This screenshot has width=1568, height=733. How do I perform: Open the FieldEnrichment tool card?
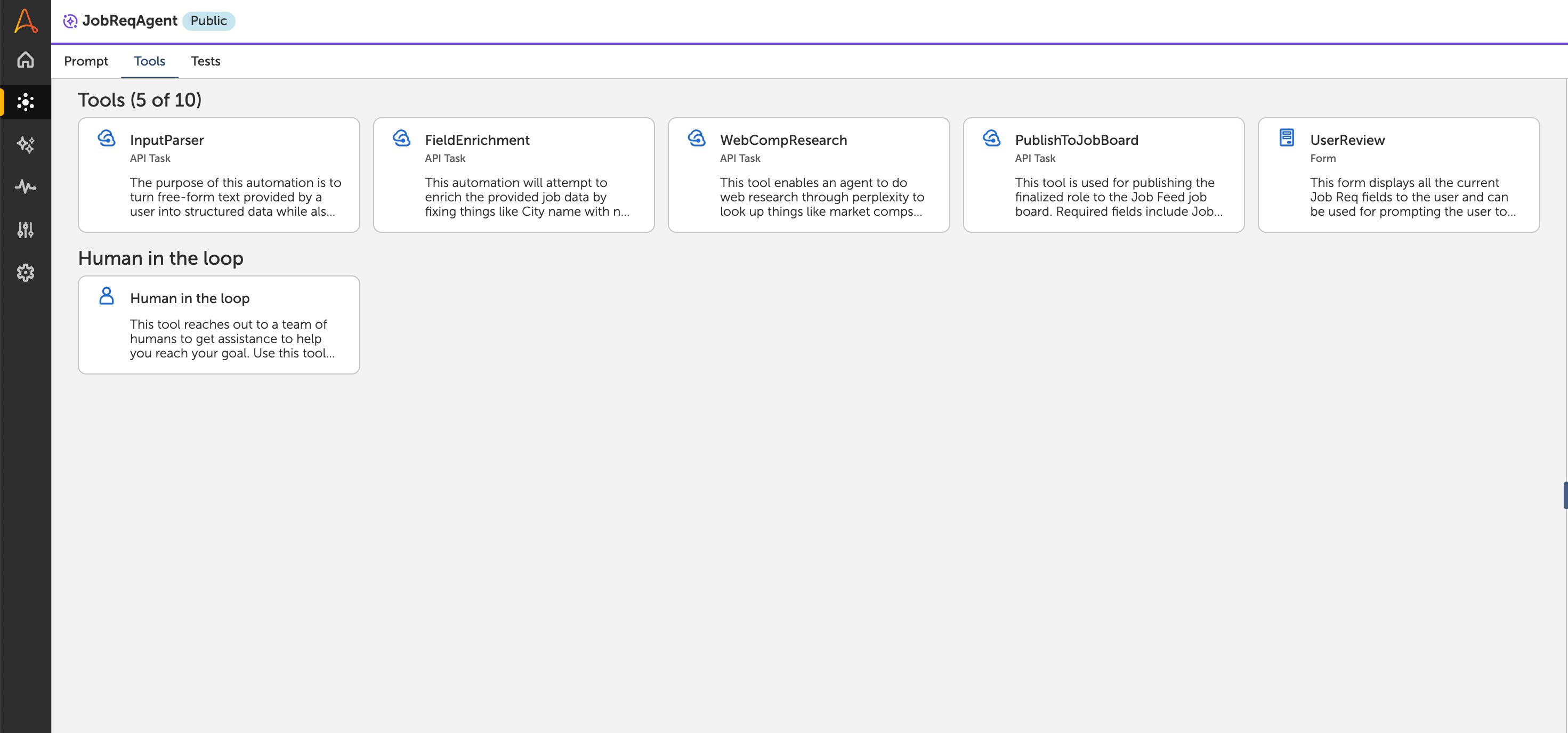tap(514, 175)
